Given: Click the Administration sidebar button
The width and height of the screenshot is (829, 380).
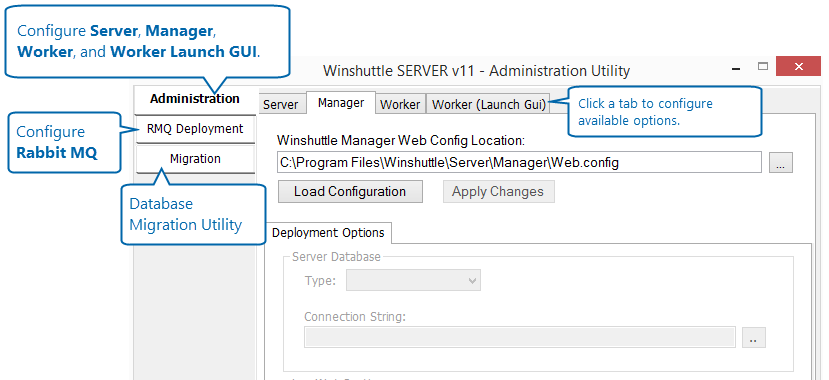Looking at the screenshot, I should [x=195, y=98].
